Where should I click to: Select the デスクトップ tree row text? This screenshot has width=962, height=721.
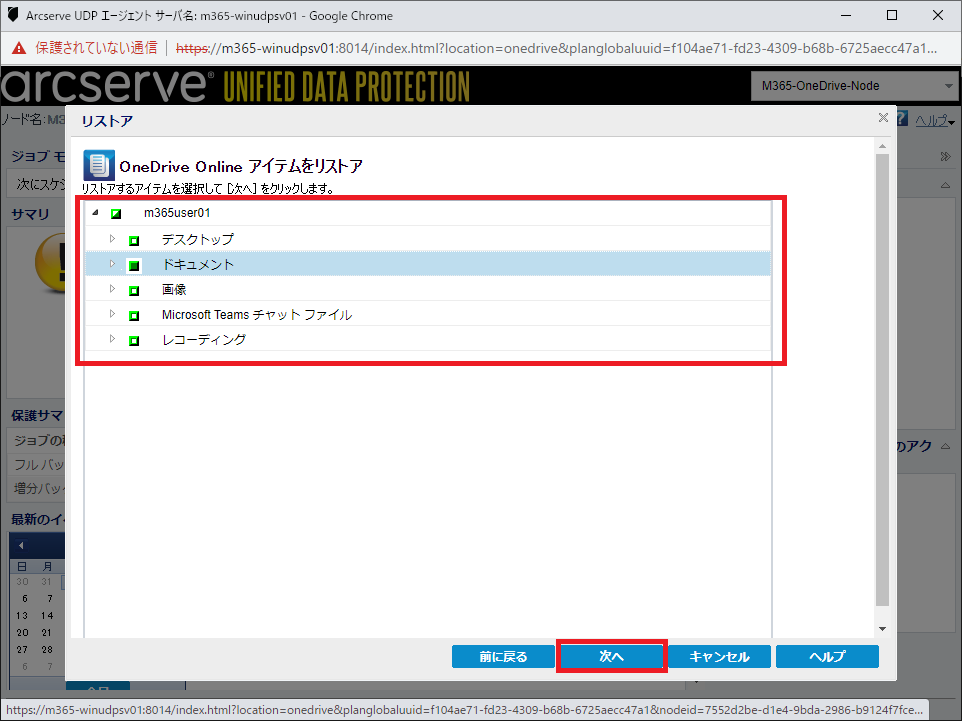[198, 239]
